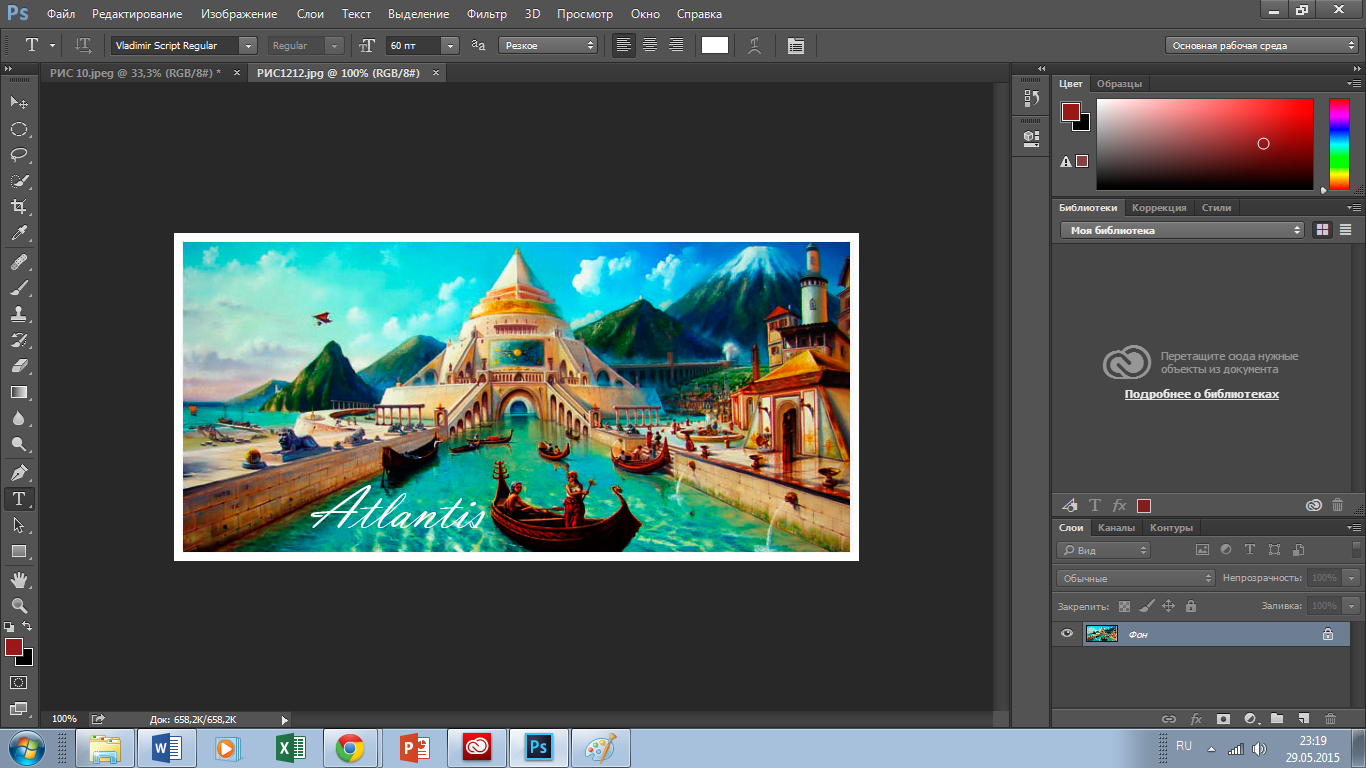Screen dimensions: 1366x768
Task: Create a new layer
Action: 1303,718
